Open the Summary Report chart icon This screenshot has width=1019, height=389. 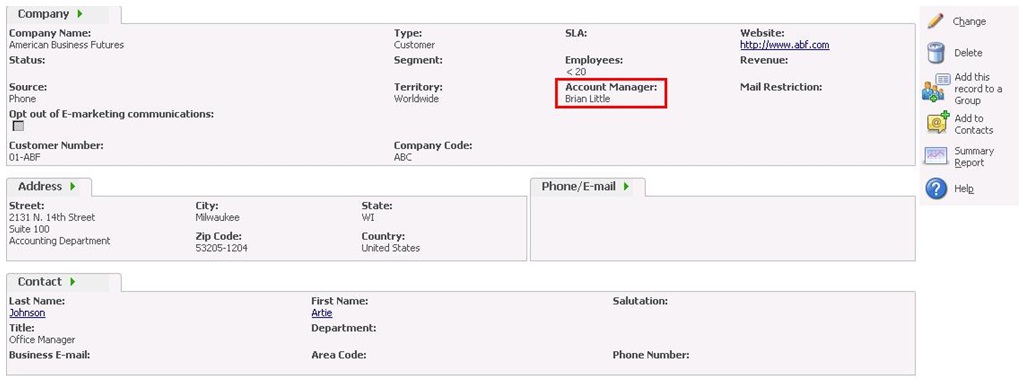pos(936,156)
